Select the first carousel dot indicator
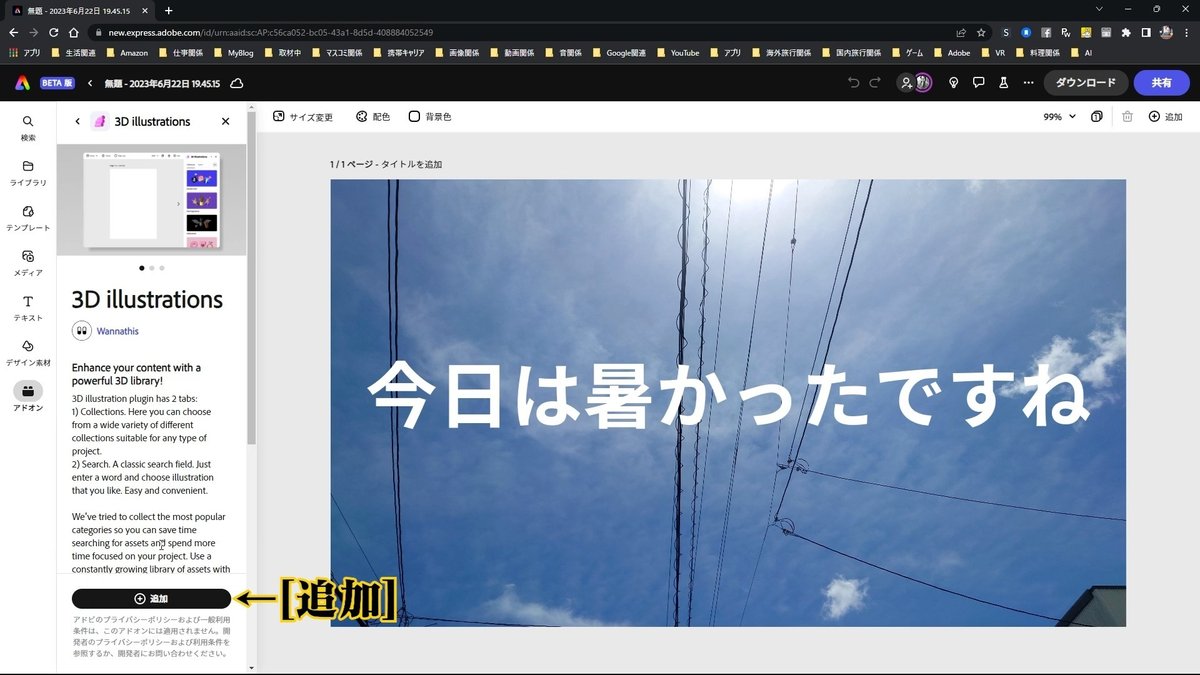The width and height of the screenshot is (1200, 675). point(141,268)
